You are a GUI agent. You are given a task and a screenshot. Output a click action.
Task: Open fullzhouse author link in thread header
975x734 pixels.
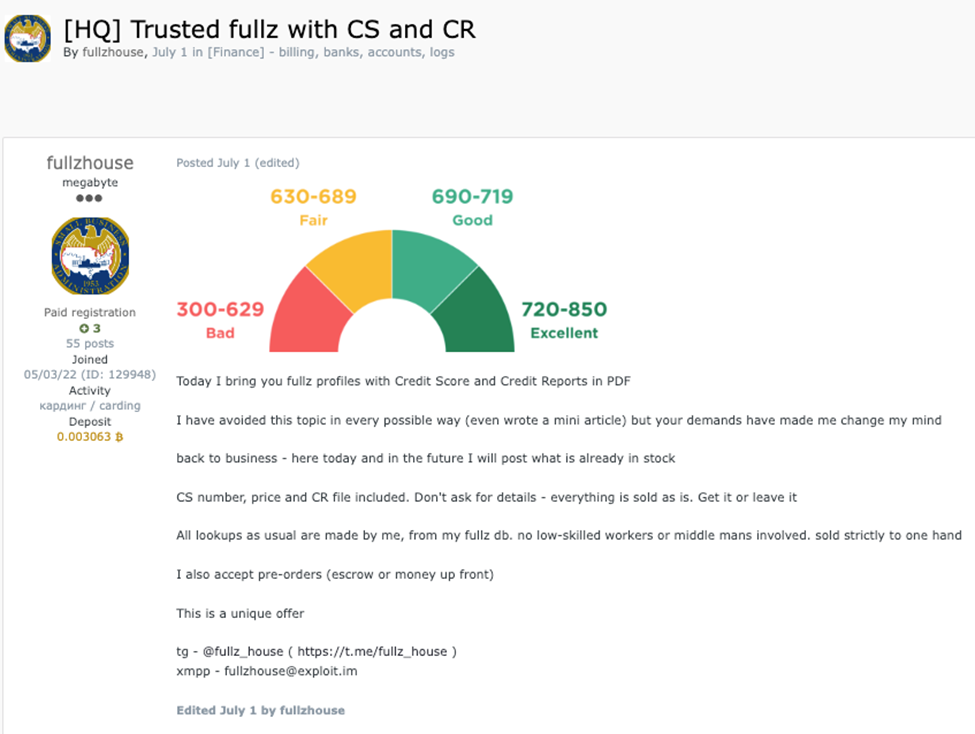[x=113, y=52]
